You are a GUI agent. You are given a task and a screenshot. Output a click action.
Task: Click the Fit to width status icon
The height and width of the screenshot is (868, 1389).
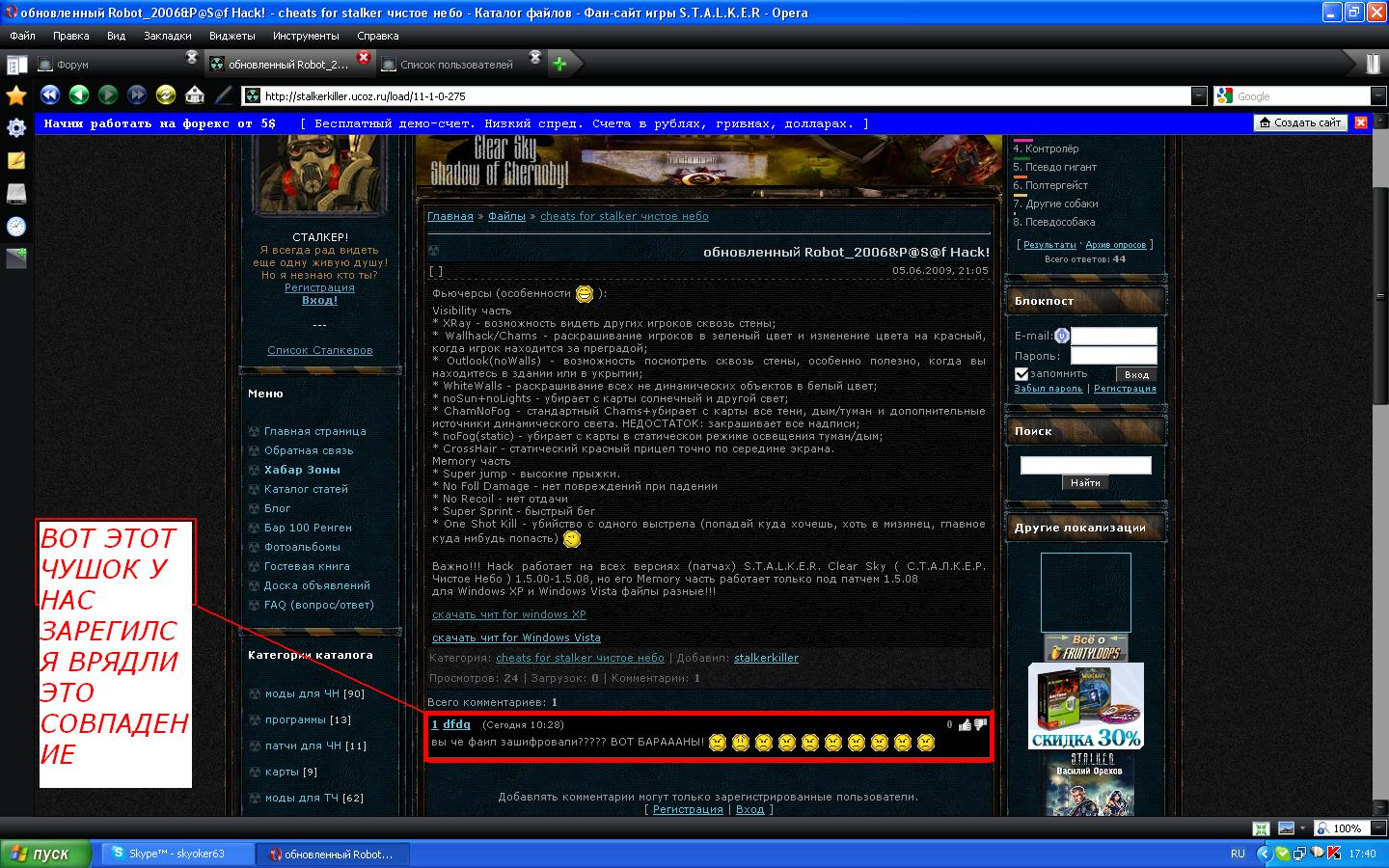[1261, 828]
